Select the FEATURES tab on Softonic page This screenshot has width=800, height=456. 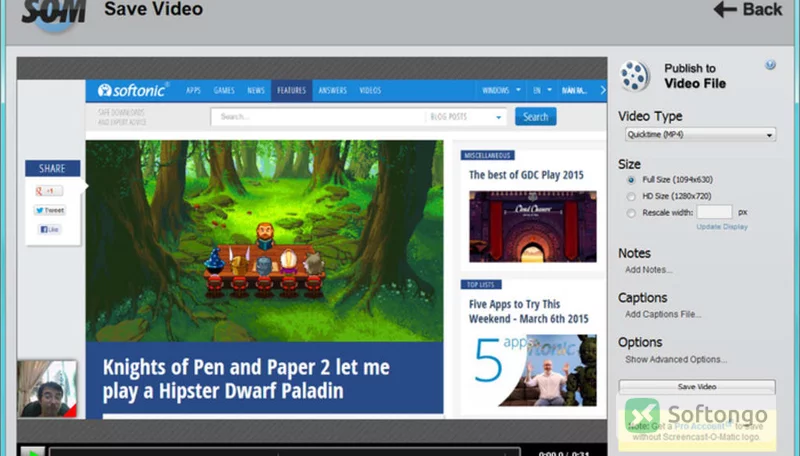click(x=291, y=90)
